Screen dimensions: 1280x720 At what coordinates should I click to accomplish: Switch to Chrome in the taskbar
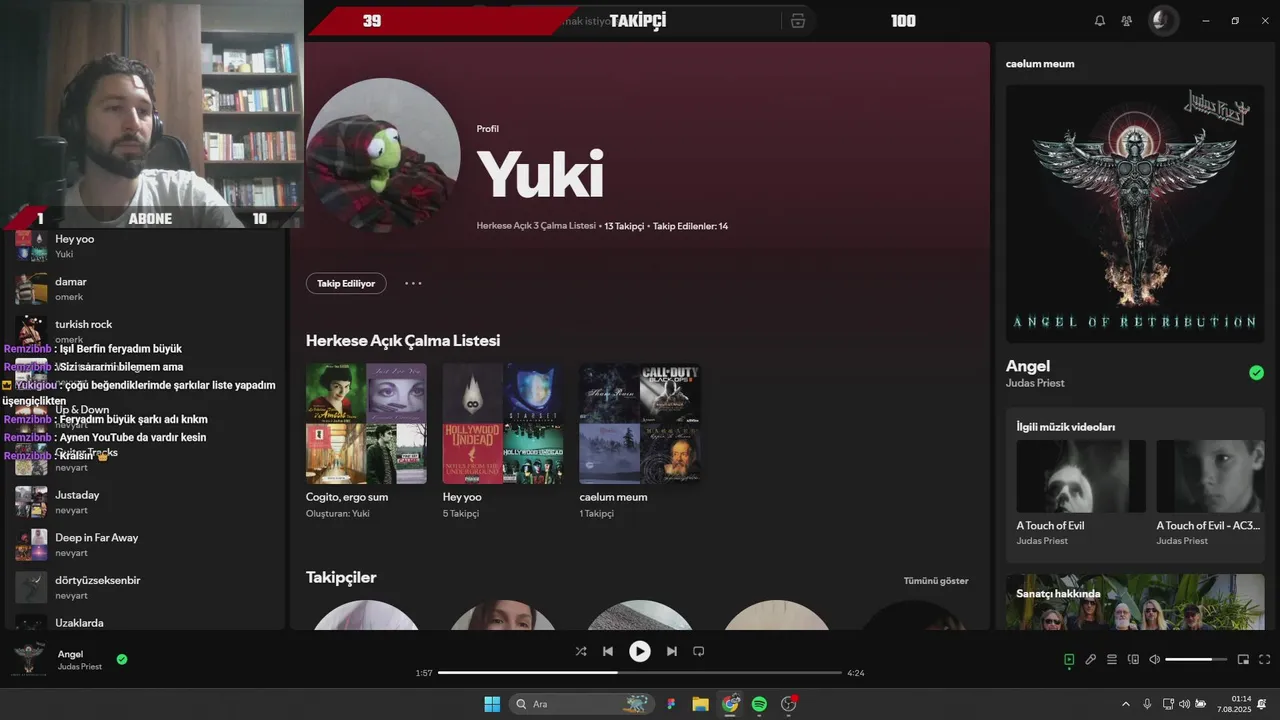(730, 704)
